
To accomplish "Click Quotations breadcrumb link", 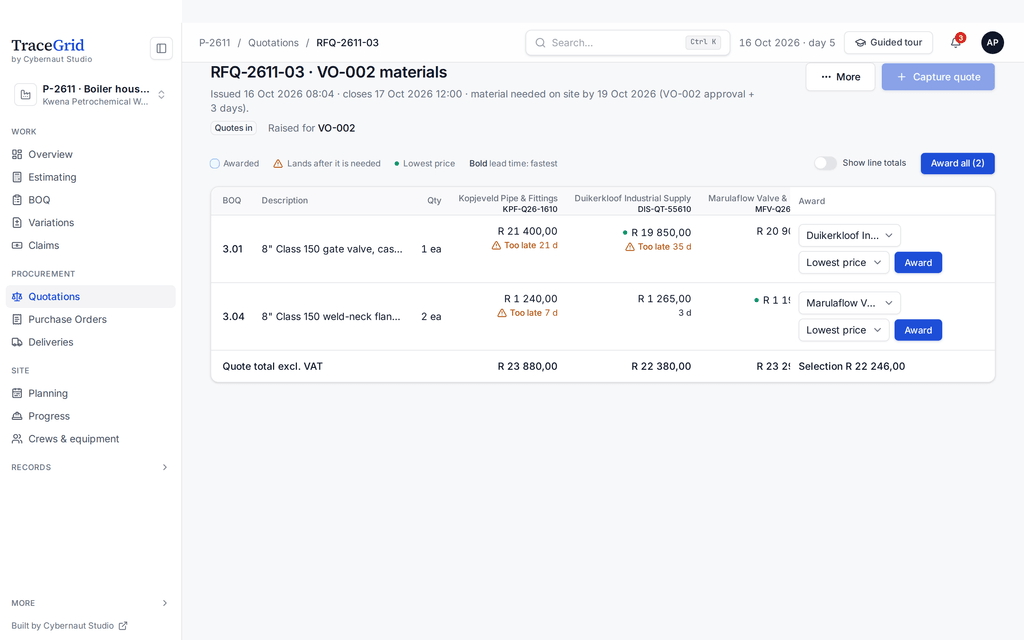I will tap(273, 42).
